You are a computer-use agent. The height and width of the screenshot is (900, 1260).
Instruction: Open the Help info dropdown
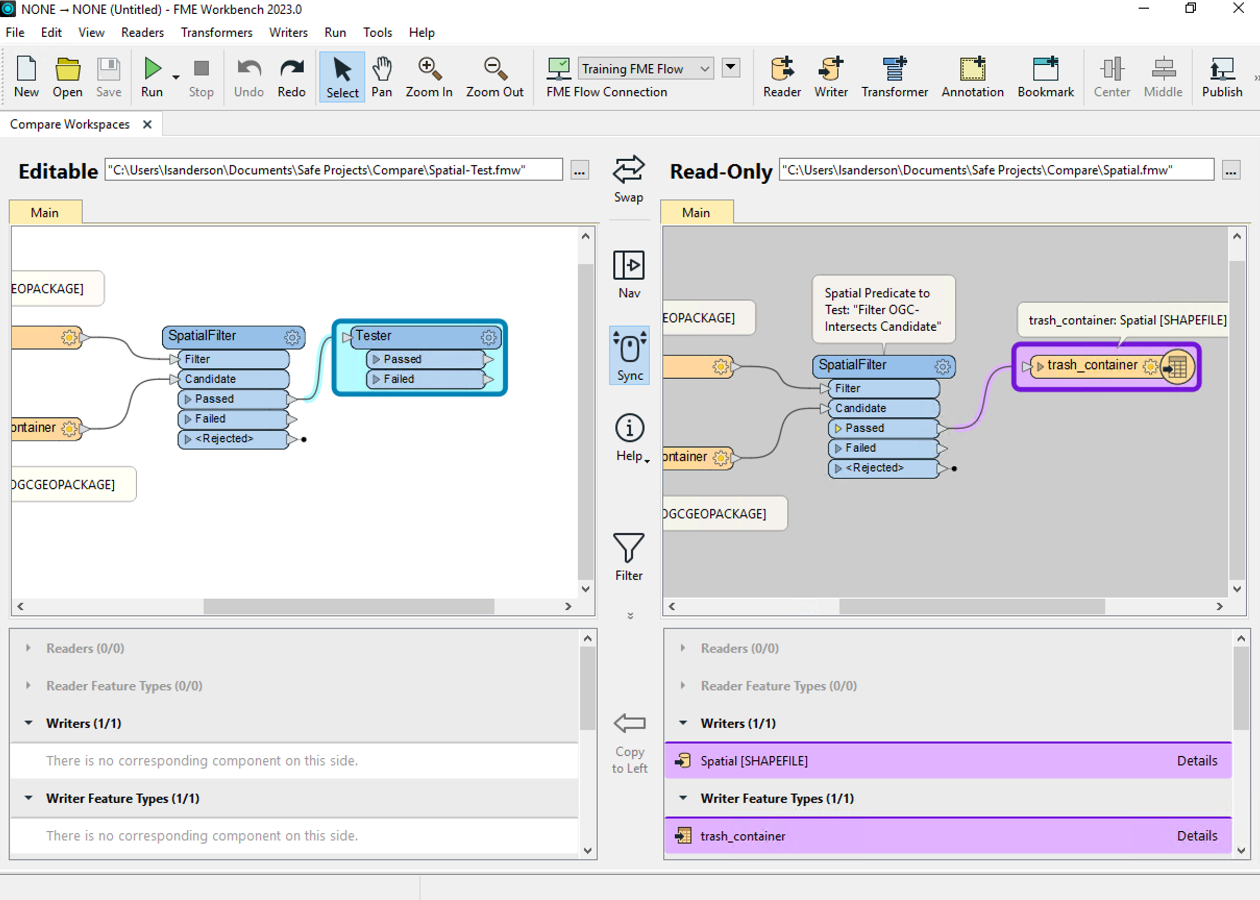coord(630,438)
